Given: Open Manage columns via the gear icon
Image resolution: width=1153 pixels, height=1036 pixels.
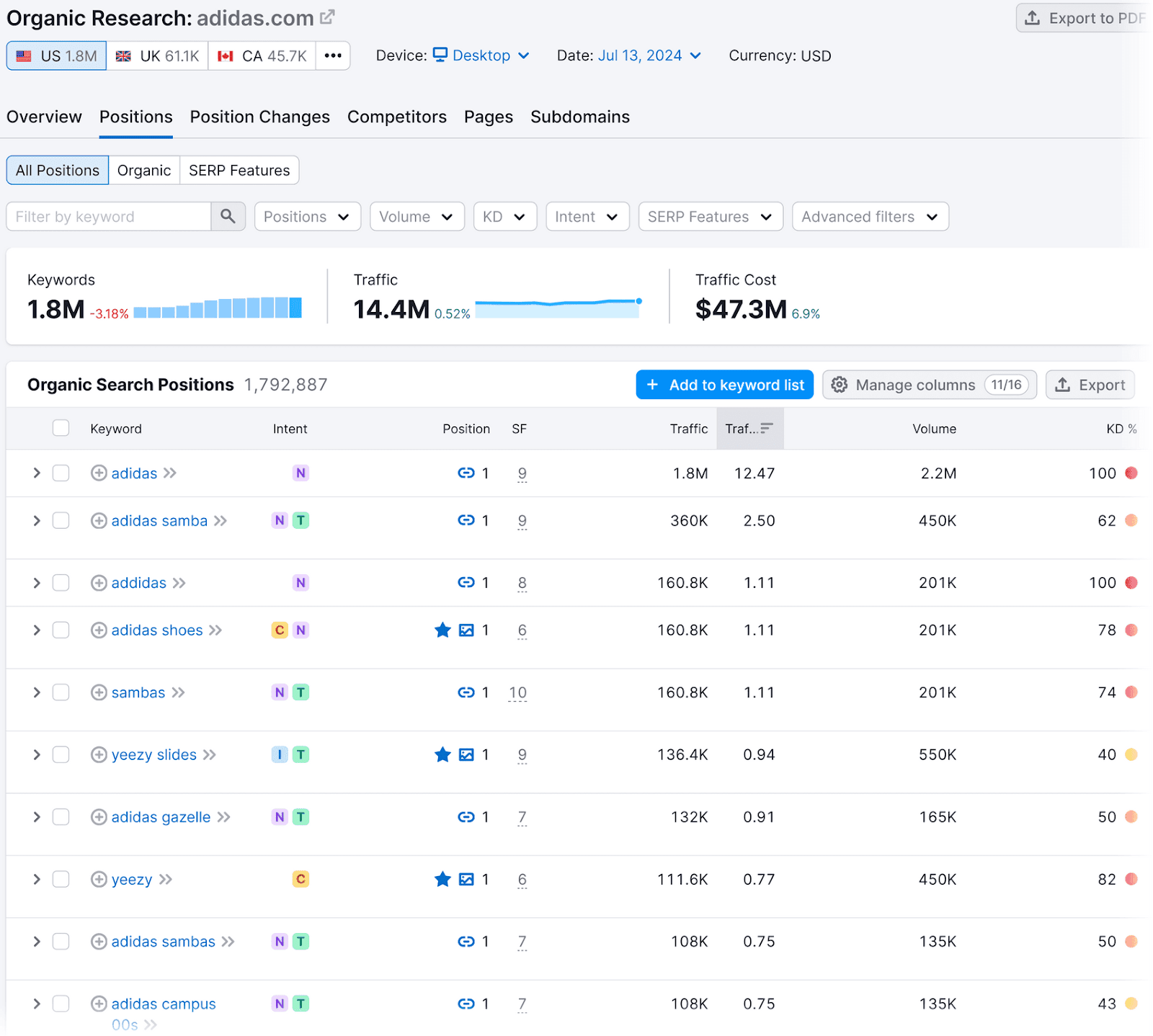Looking at the screenshot, I should (839, 384).
